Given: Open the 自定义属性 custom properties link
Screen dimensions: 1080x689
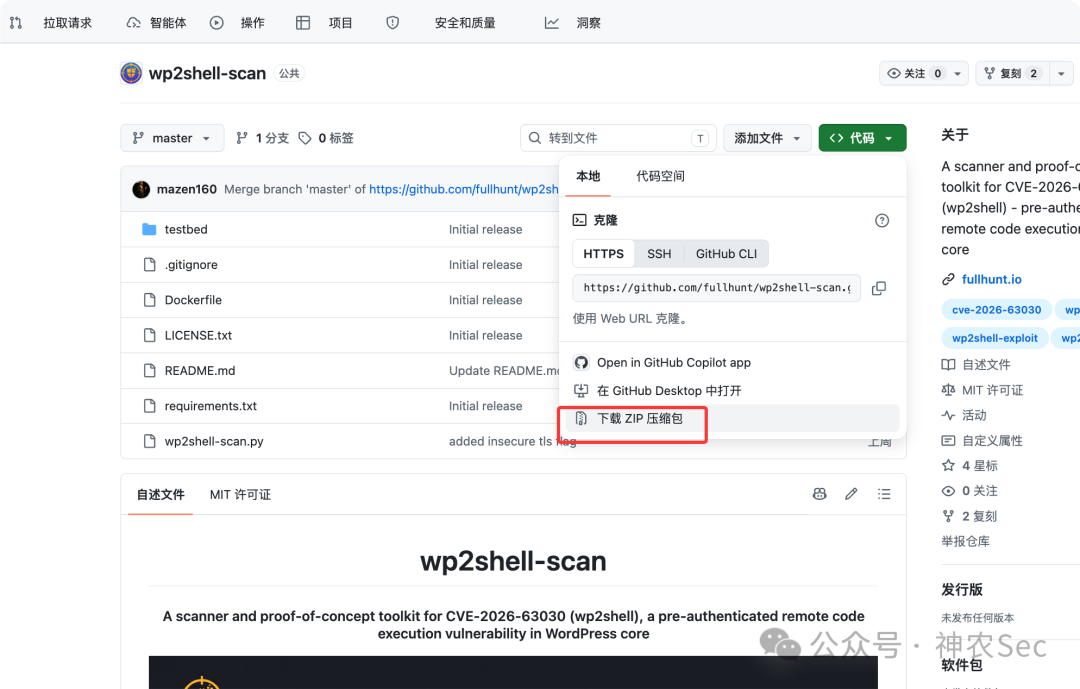Looking at the screenshot, I should pos(992,440).
